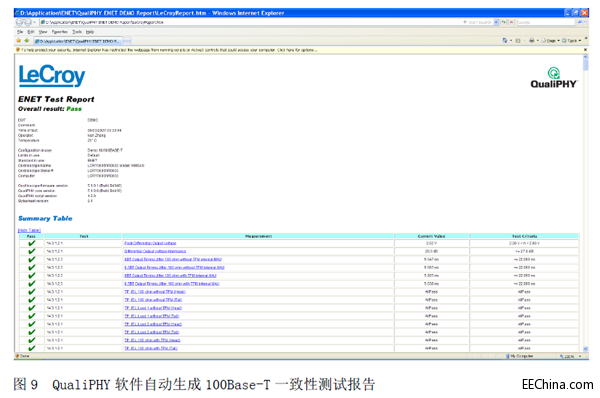The height and width of the screenshot is (398, 600).
Task: Click the LeCroy logo
Action: pos(52,75)
